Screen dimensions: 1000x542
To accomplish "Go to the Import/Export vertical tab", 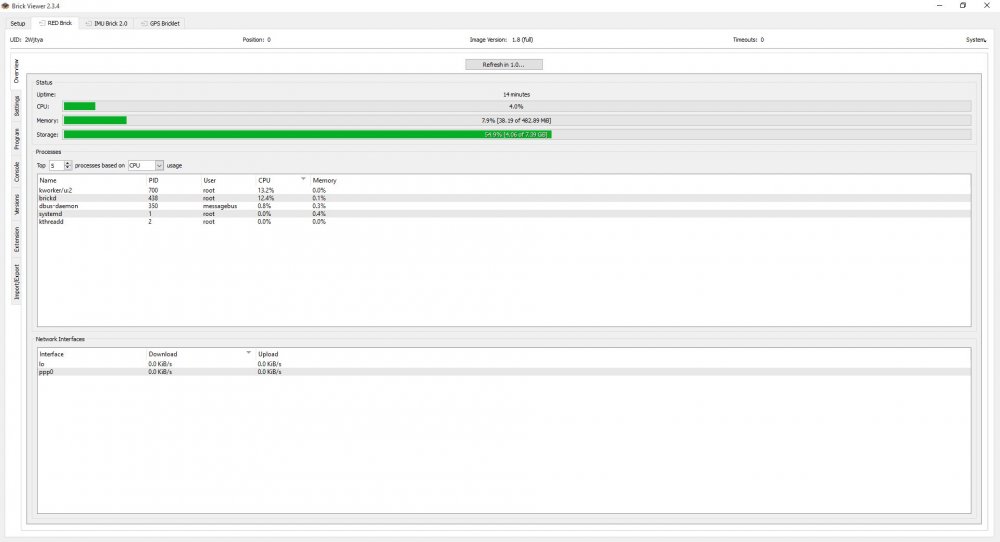I will point(16,281).
